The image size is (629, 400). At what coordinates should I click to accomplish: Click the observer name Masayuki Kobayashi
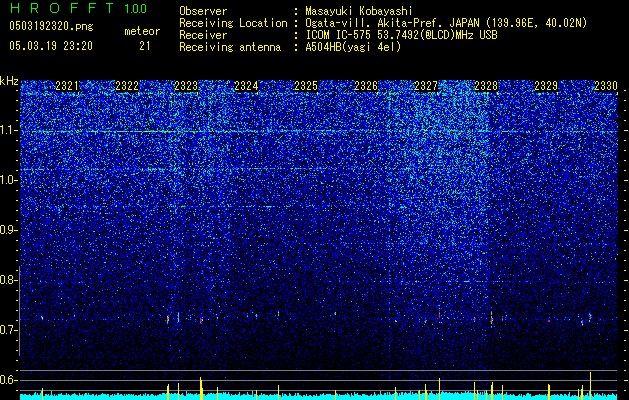coord(359,11)
